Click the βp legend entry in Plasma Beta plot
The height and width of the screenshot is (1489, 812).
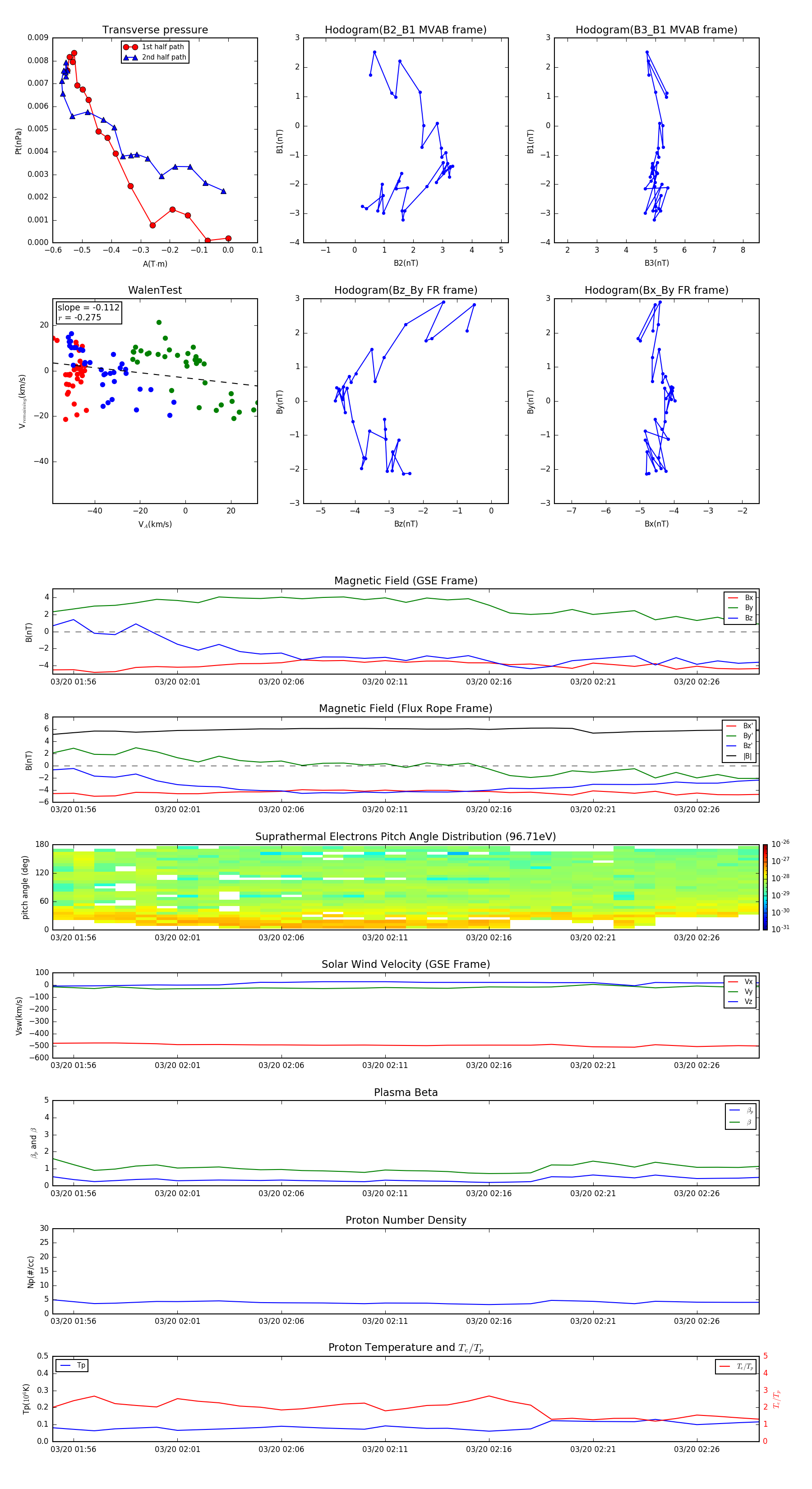tap(741, 1110)
